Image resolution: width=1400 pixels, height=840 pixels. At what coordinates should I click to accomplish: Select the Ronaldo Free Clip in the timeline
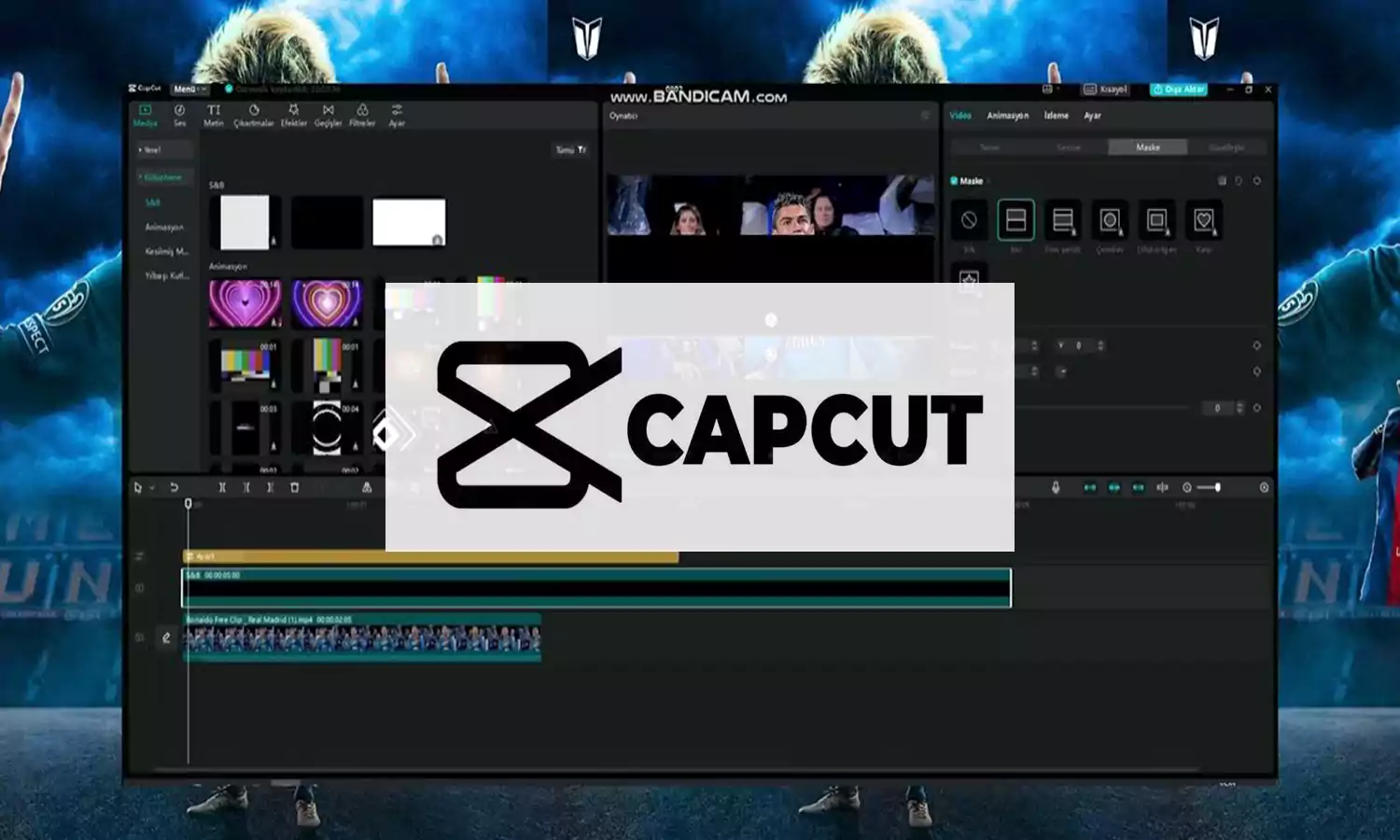[x=364, y=639]
